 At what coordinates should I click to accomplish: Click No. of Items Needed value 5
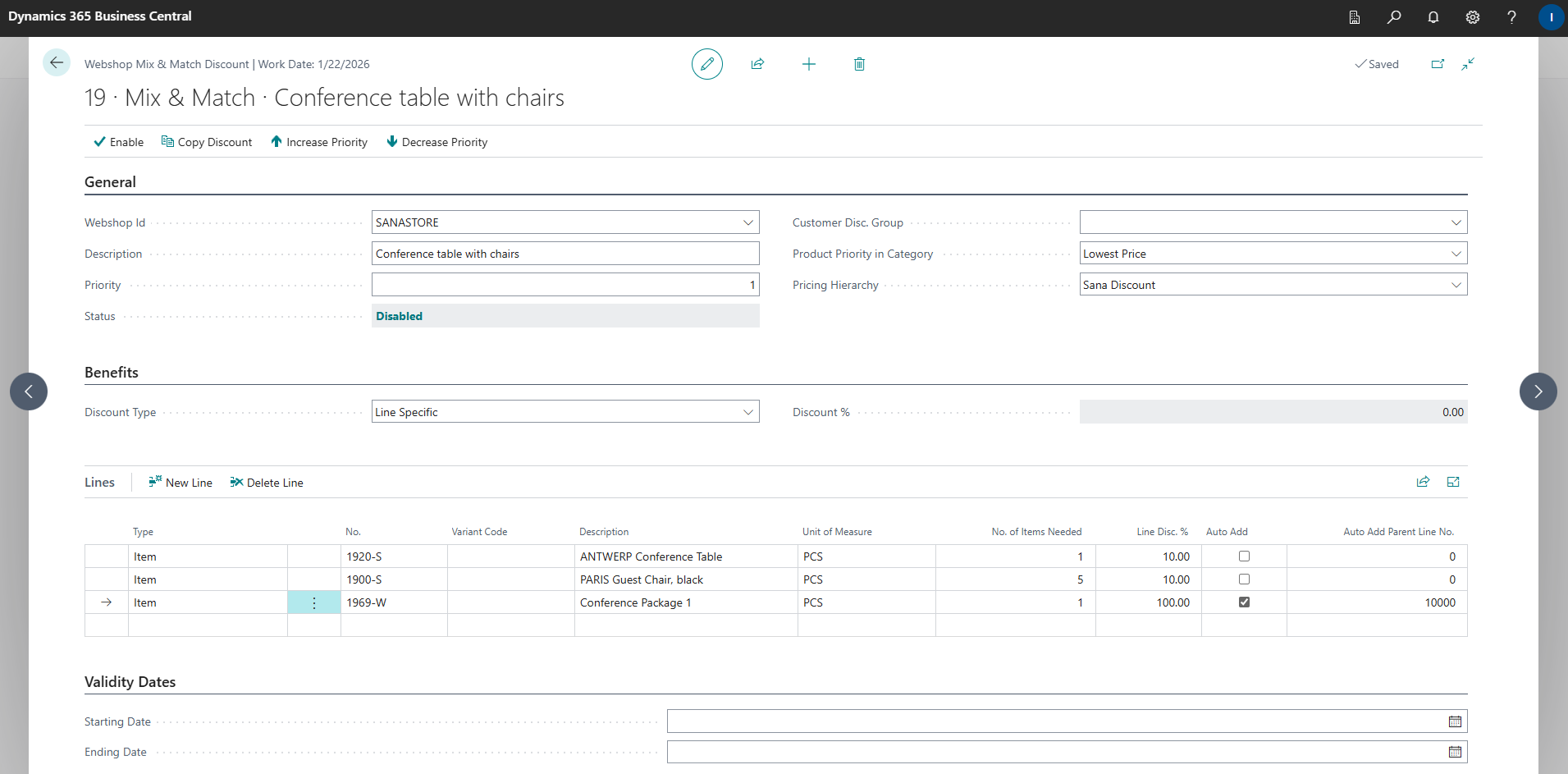[x=1016, y=579]
